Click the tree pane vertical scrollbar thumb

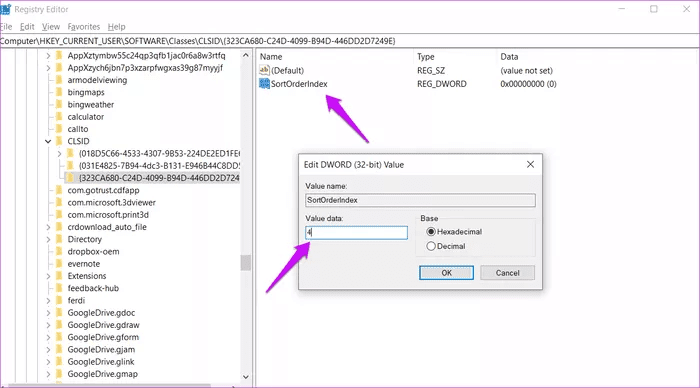pyautogui.click(x=246, y=263)
